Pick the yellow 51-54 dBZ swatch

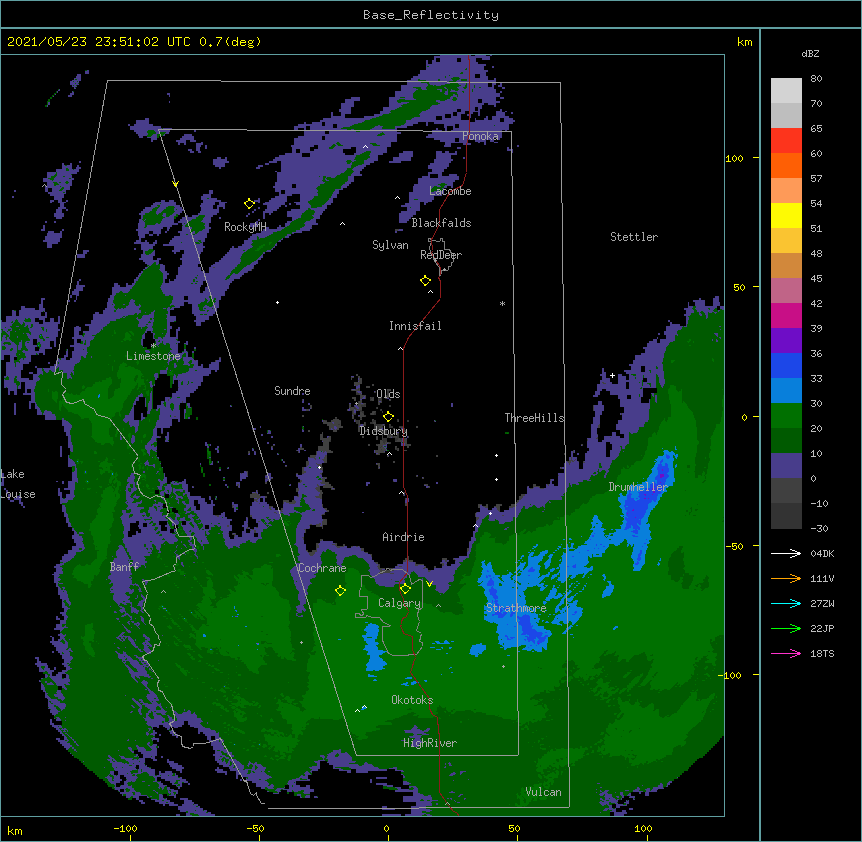[x=786, y=215]
